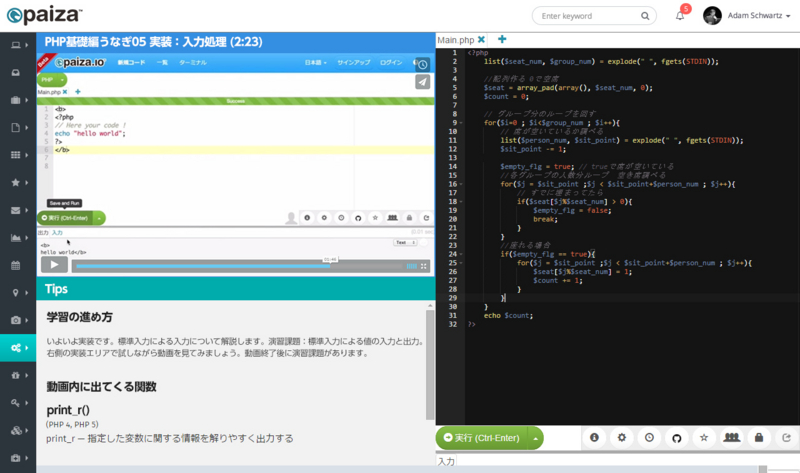Expand the document sidebar submenu arrow
800x473 pixels.
(27, 128)
